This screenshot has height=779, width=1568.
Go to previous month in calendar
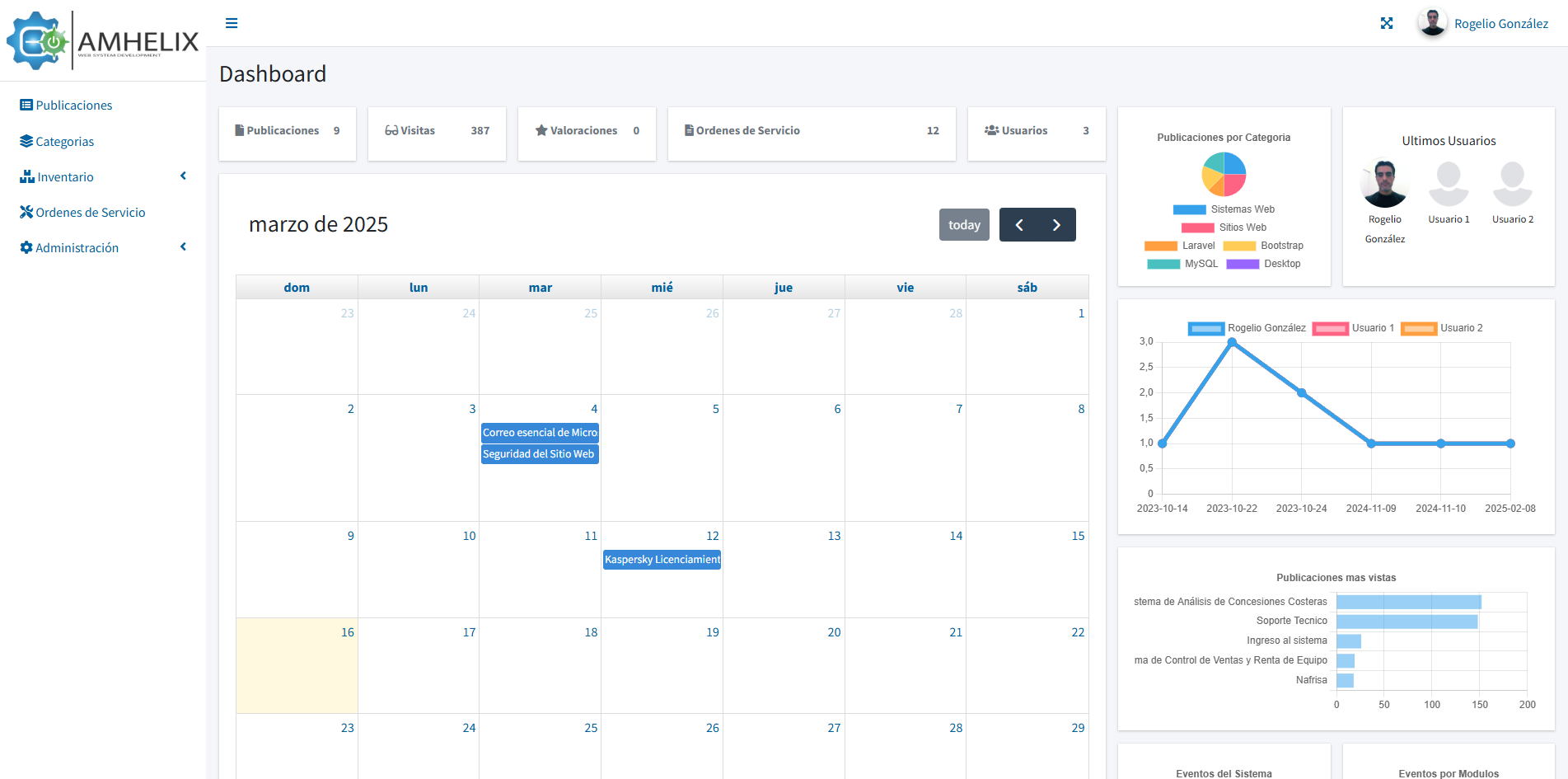click(x=1019, y=225)
